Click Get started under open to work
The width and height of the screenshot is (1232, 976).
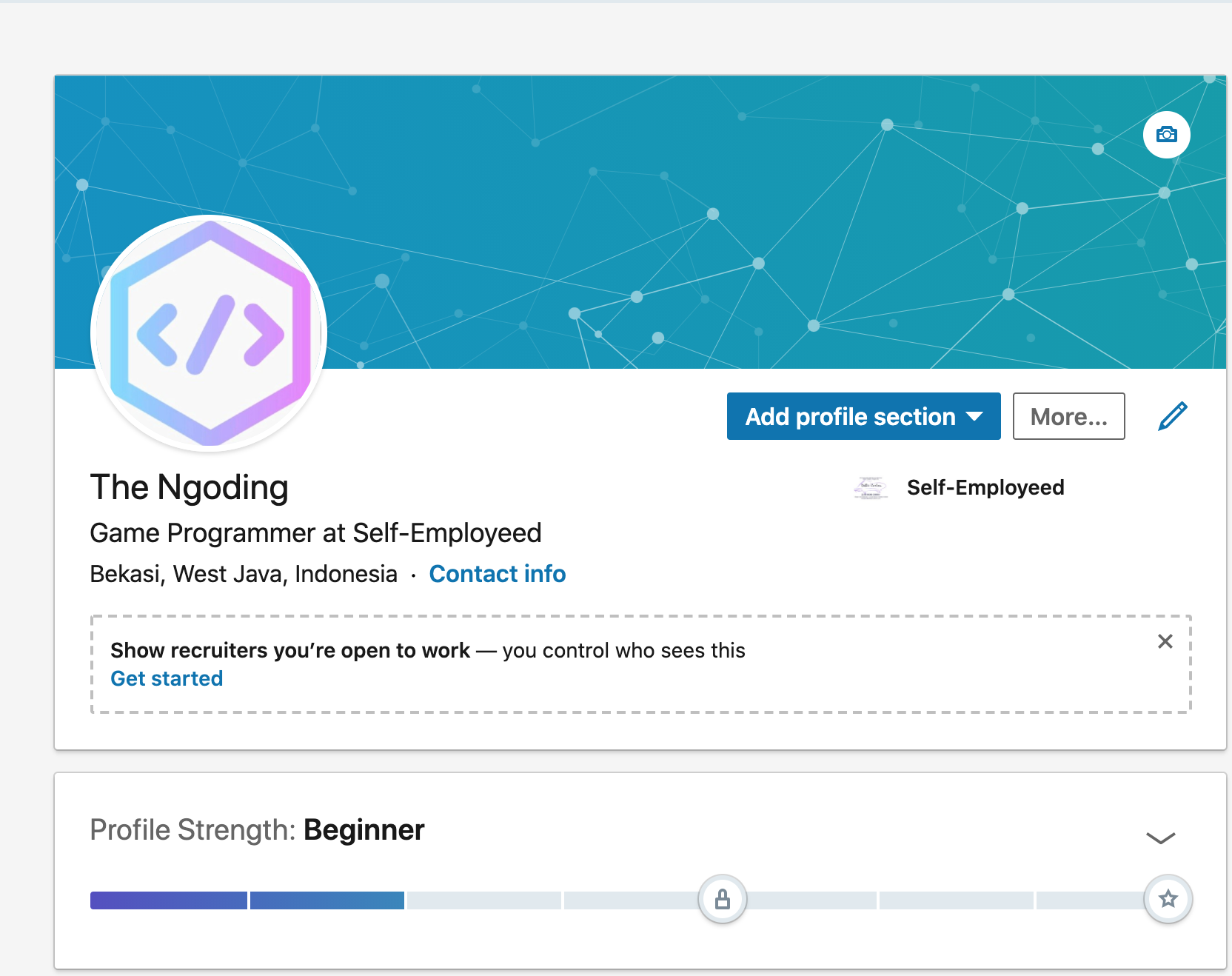167,678
